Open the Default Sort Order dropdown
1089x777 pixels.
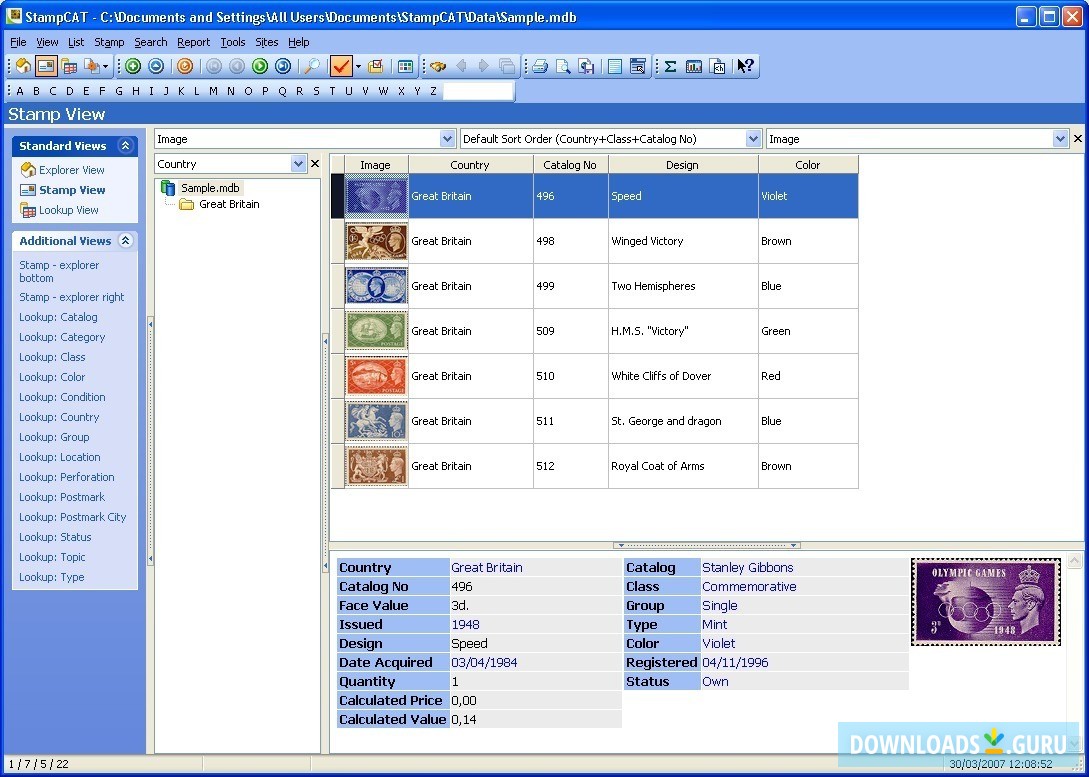[754, 139]
